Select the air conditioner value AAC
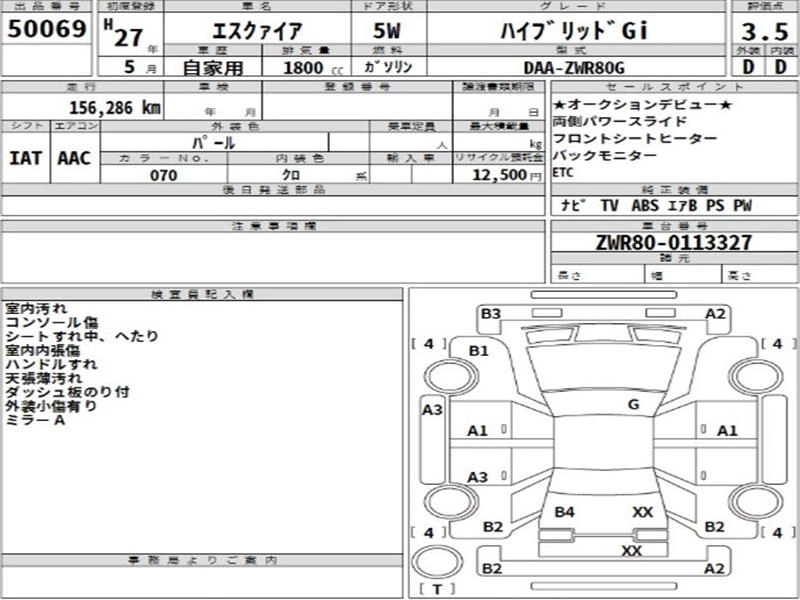Screen dimensions: 800x600 74,158
